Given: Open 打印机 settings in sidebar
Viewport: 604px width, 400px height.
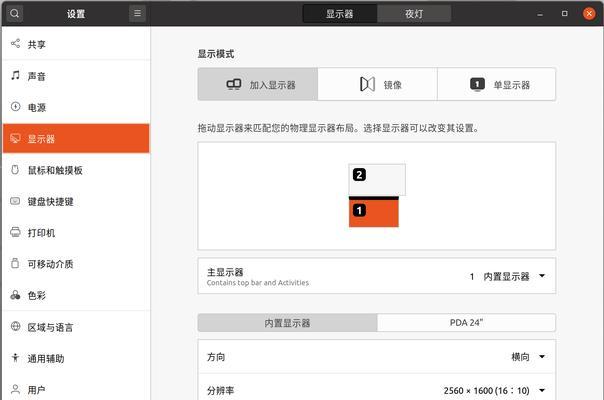Looking at the screenshot, I should (x=76, y=232).
